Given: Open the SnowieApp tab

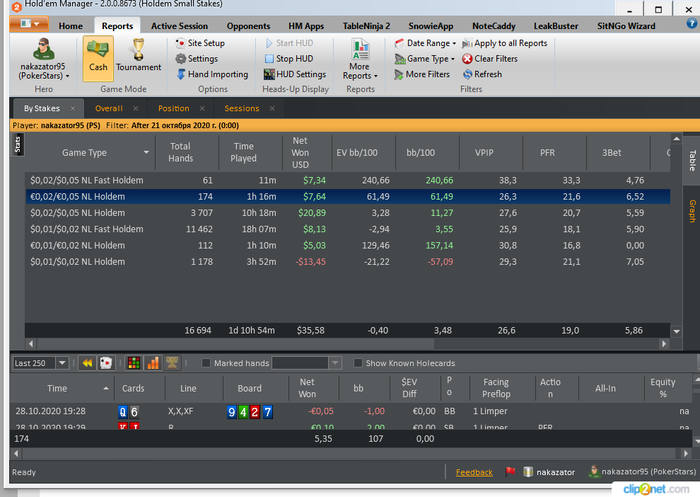Looking at the screenshot, I should (x=430, y=26).
